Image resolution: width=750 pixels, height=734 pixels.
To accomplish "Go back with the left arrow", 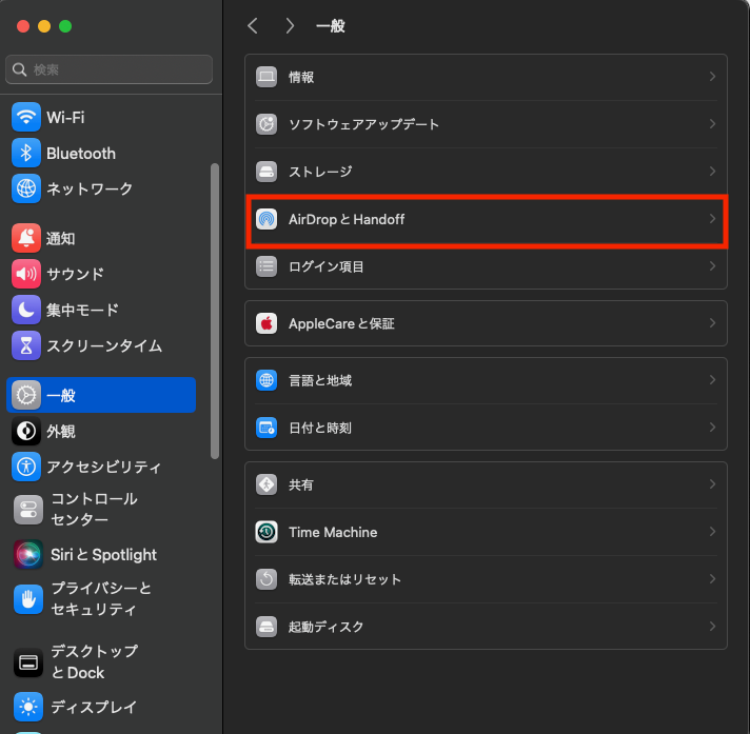I will (253, 26).
